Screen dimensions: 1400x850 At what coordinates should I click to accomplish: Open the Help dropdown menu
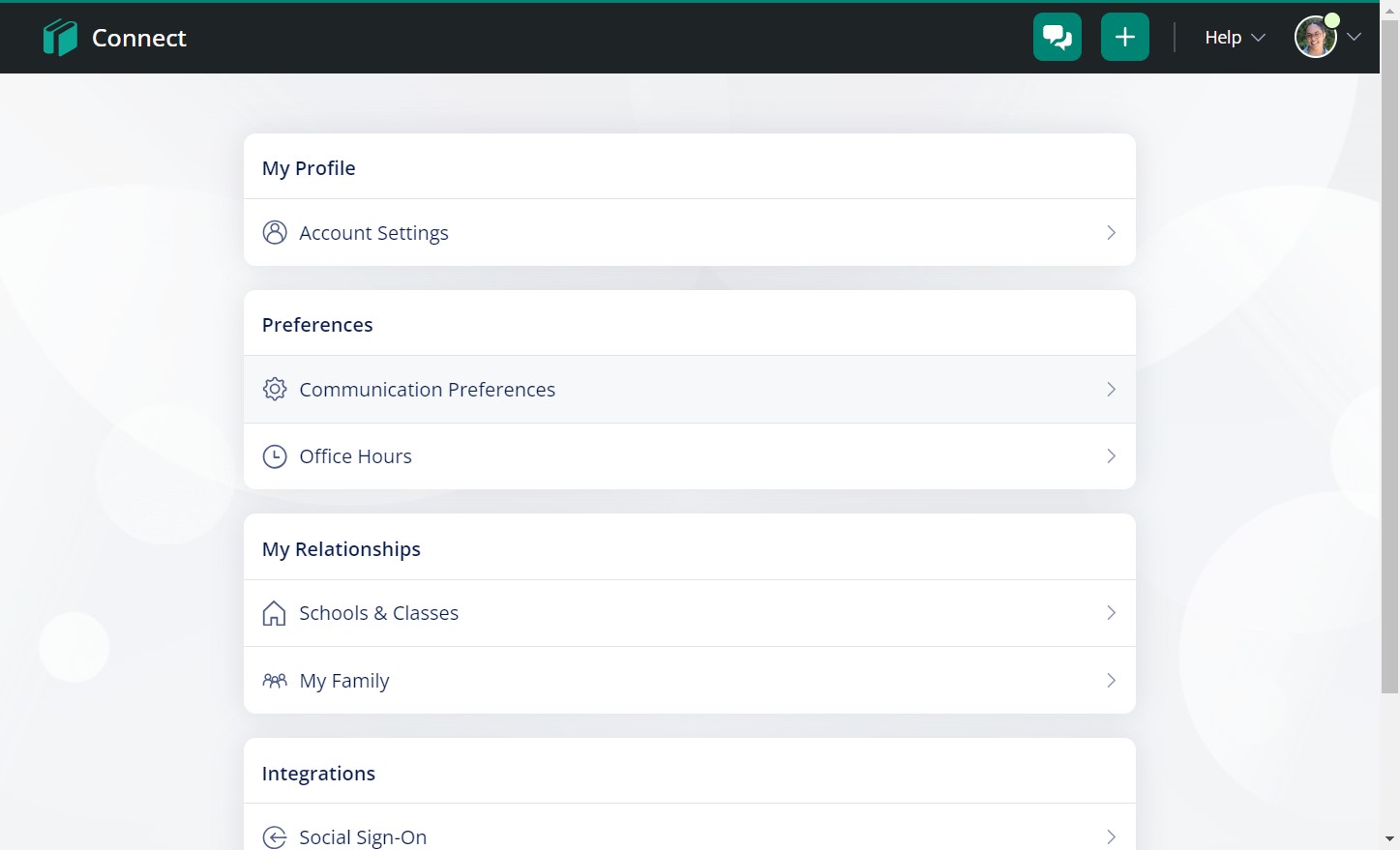(1234, 38)
